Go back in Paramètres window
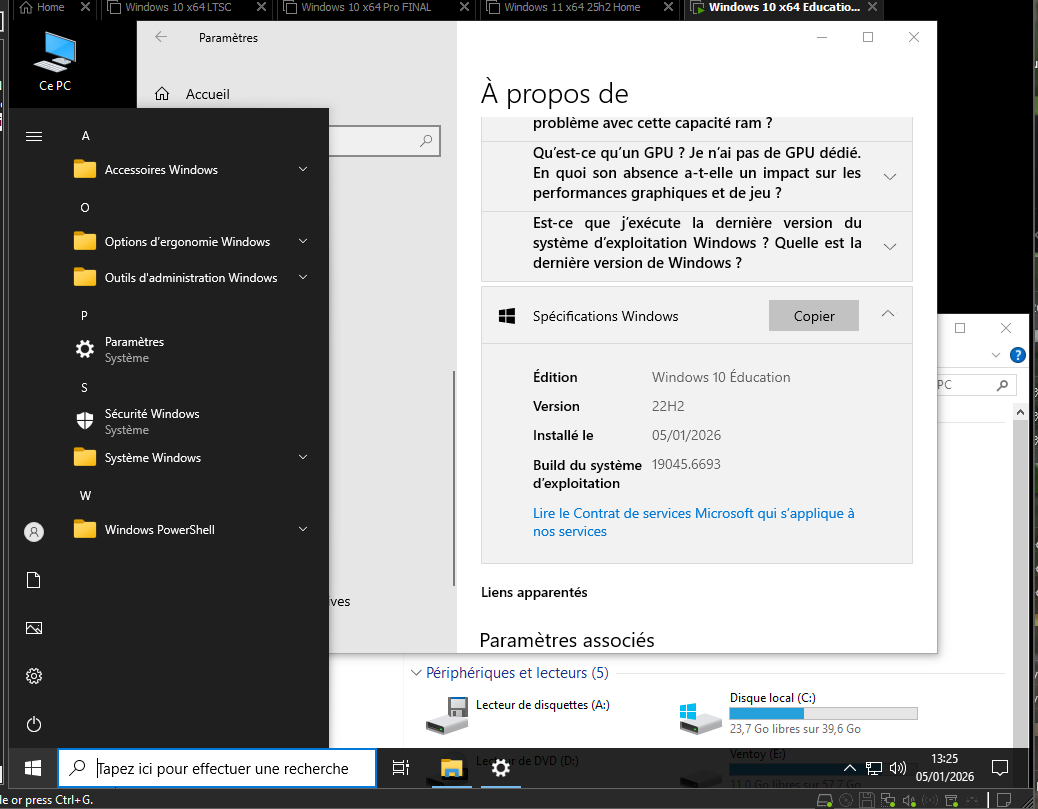 pyautogui.click(x=161, y=37)
